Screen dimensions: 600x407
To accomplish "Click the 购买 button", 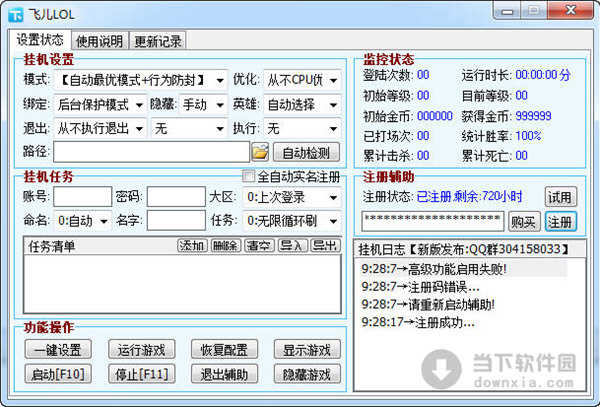I will click(x=524, y=221).
